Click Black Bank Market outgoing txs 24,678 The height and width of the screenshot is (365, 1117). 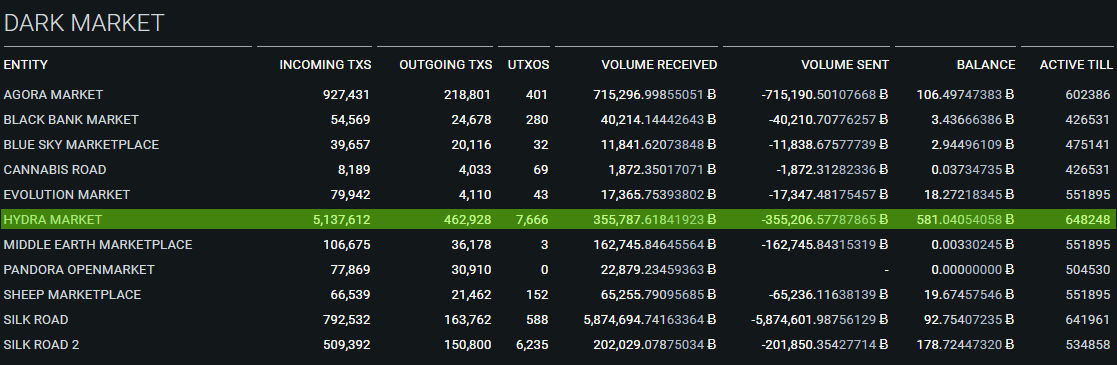[472, 120]
